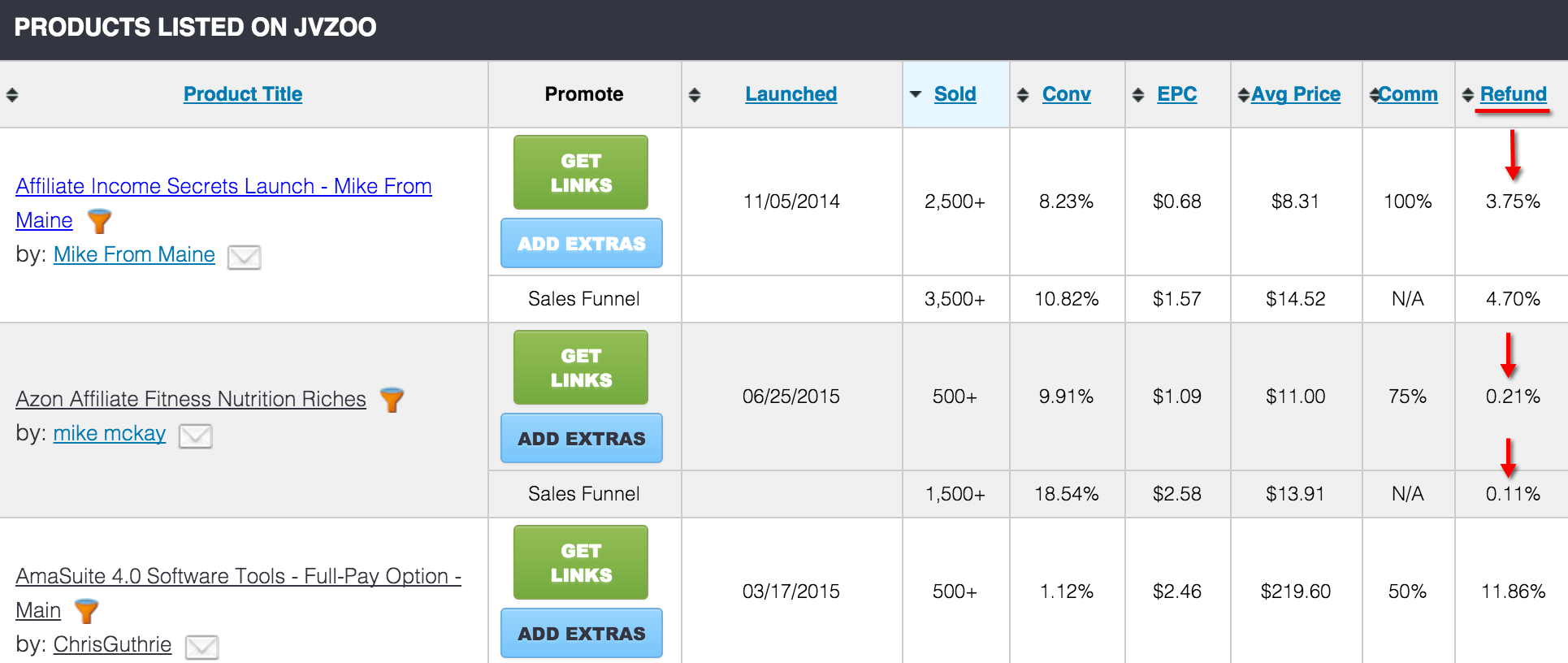Click 0.11% refund rate

click(x=1513, y=494)
